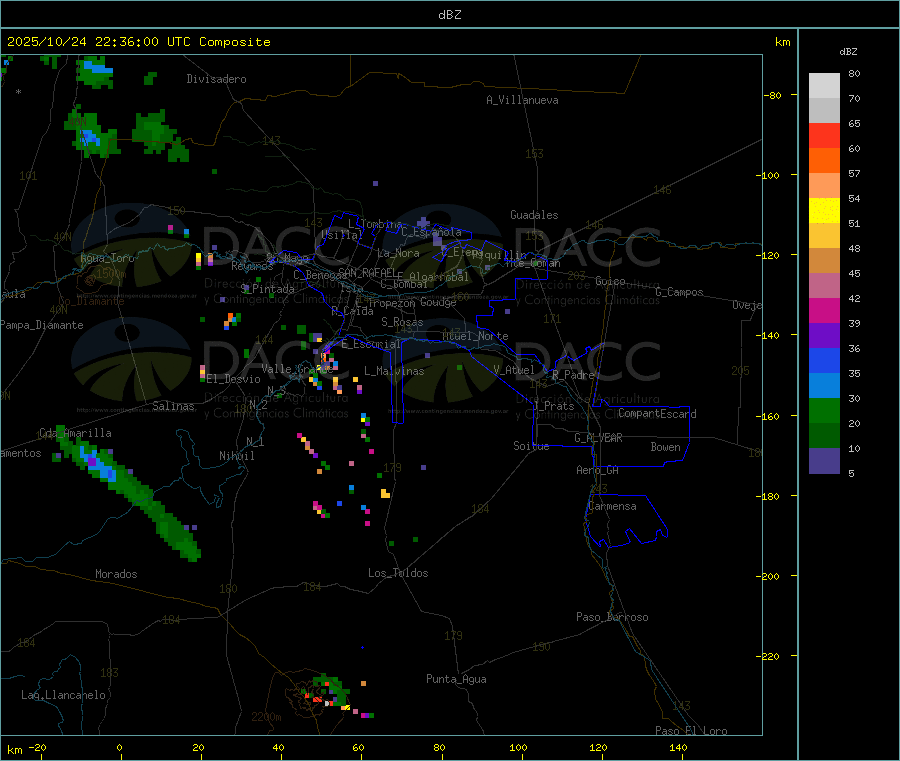Pick the dark green 10-20 dBZ legend swatch
This screenshot has height=761, width=900.
(824, 436)
